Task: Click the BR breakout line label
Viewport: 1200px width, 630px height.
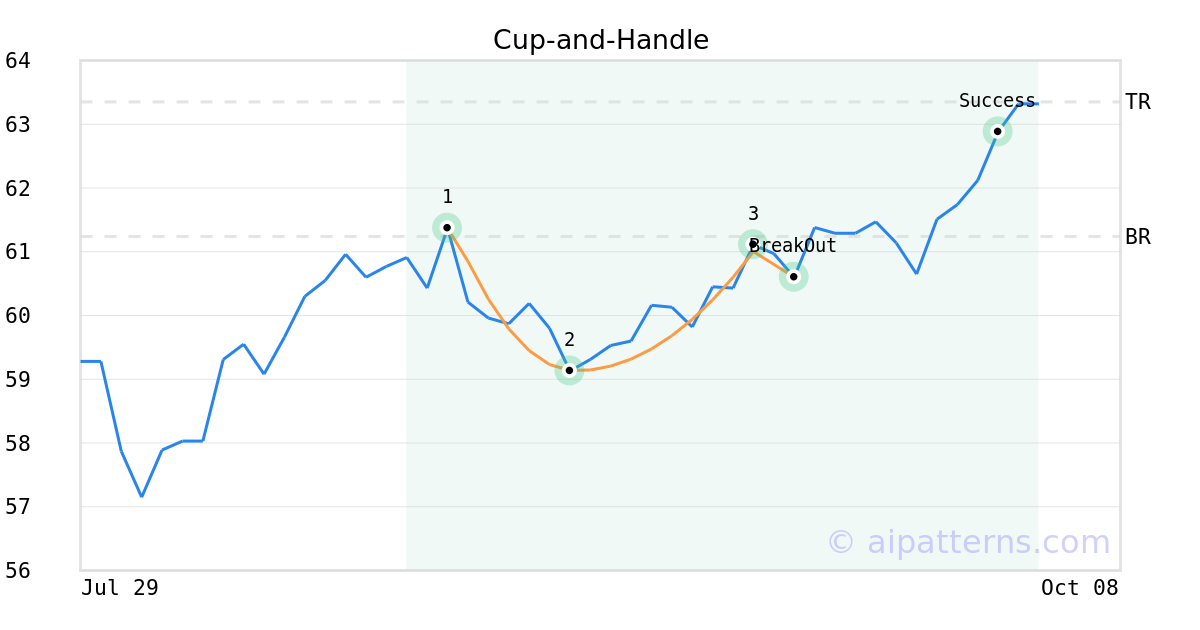Action: point(1138,237)
